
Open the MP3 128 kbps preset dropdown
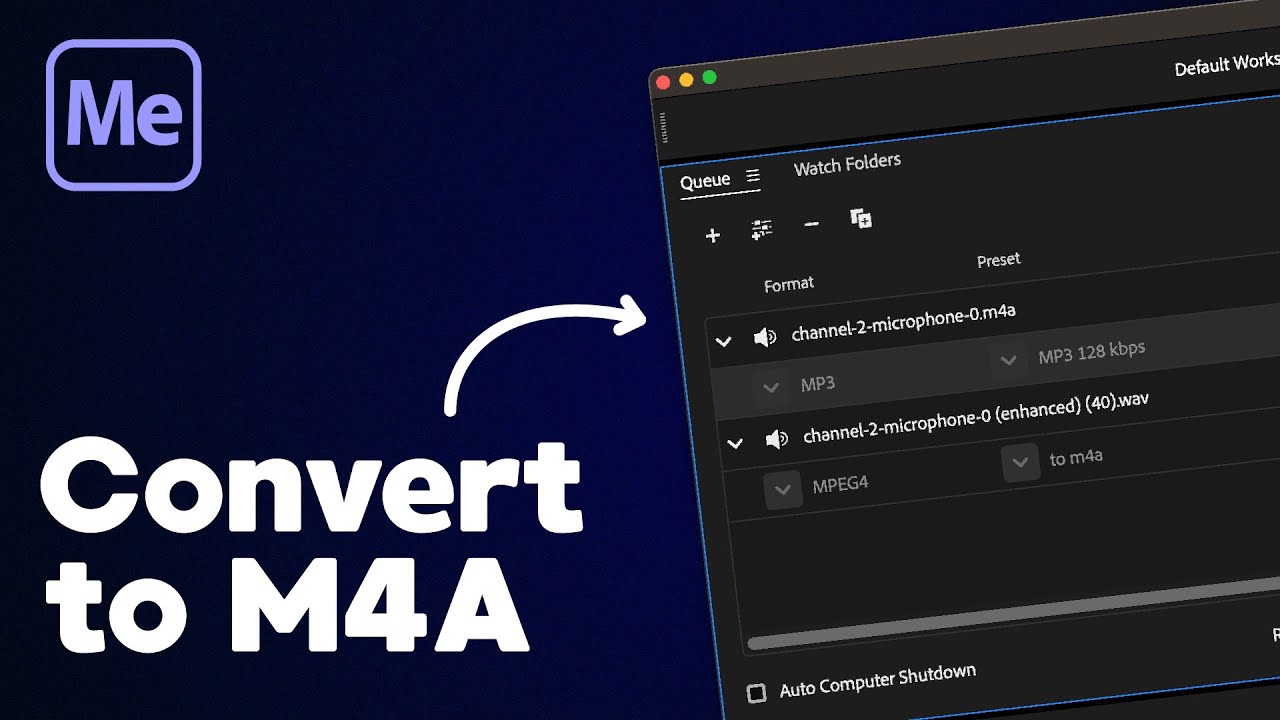tap(1008, 359)
